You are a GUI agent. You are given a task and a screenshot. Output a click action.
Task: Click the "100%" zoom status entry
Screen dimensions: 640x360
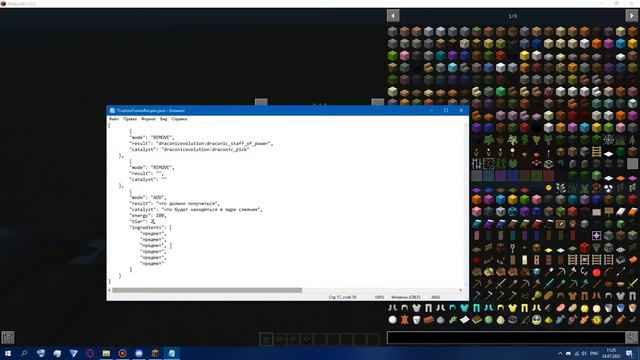tap(379, 297)
